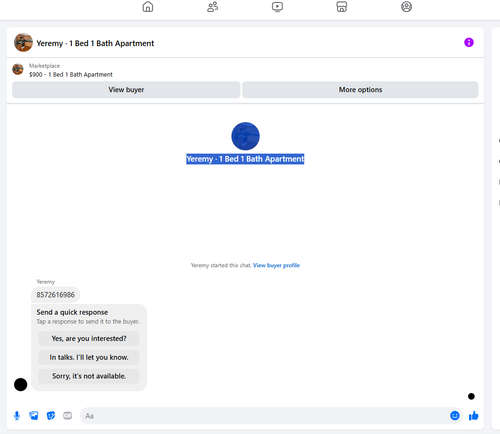Send the 'Sorry, it's not available.' response
The image size is (500, 434).
[89, 376]
